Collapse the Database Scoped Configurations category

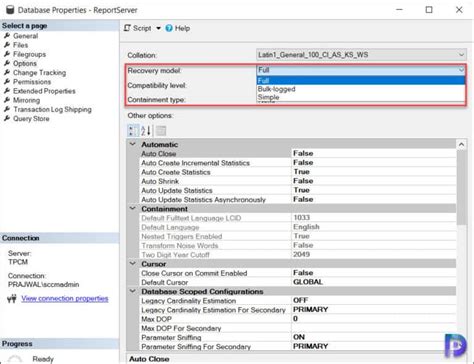pyautogui.click(x=133, y=291)
